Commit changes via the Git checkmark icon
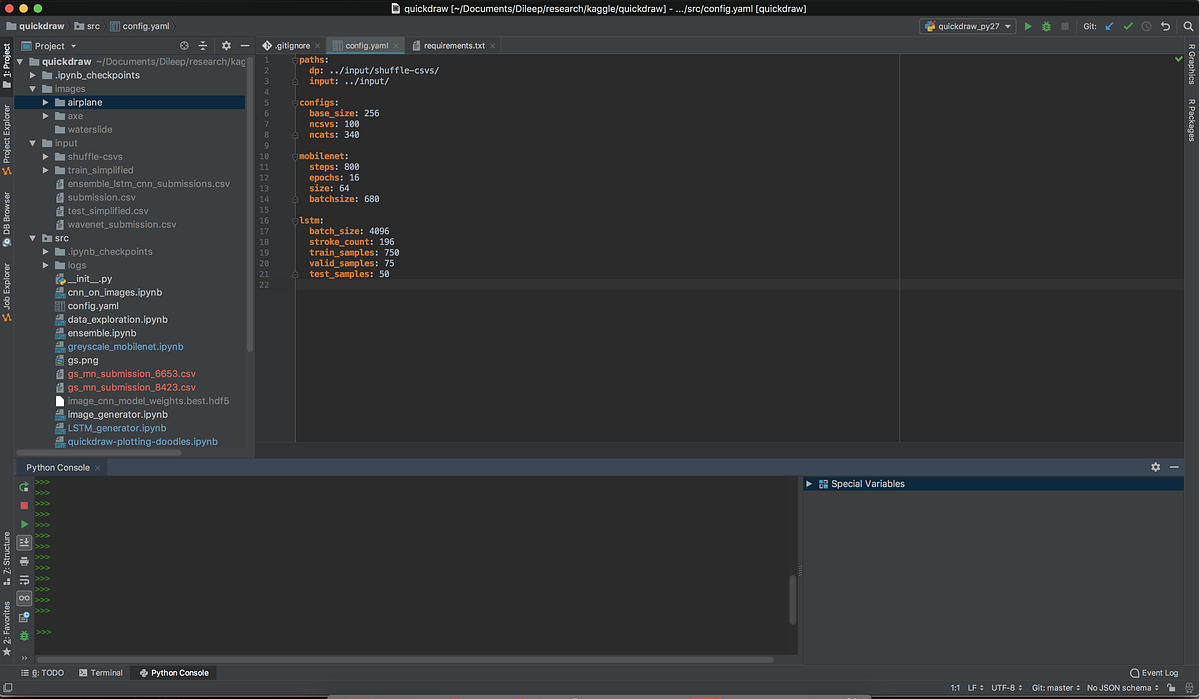This screenshot has height=699, width=1200. point(1128,26)
